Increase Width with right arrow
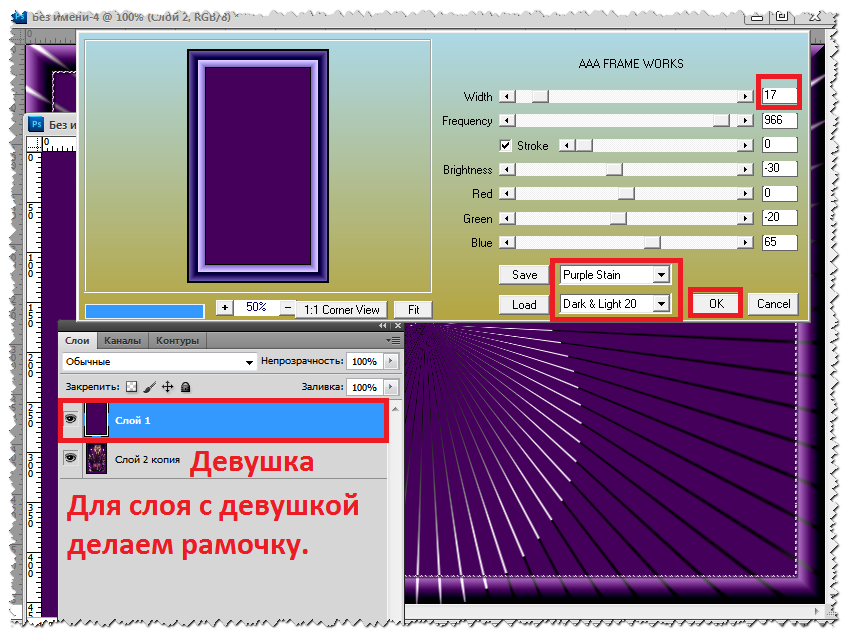The height and width of the screenshot is (636, 848). click(745, 96)
